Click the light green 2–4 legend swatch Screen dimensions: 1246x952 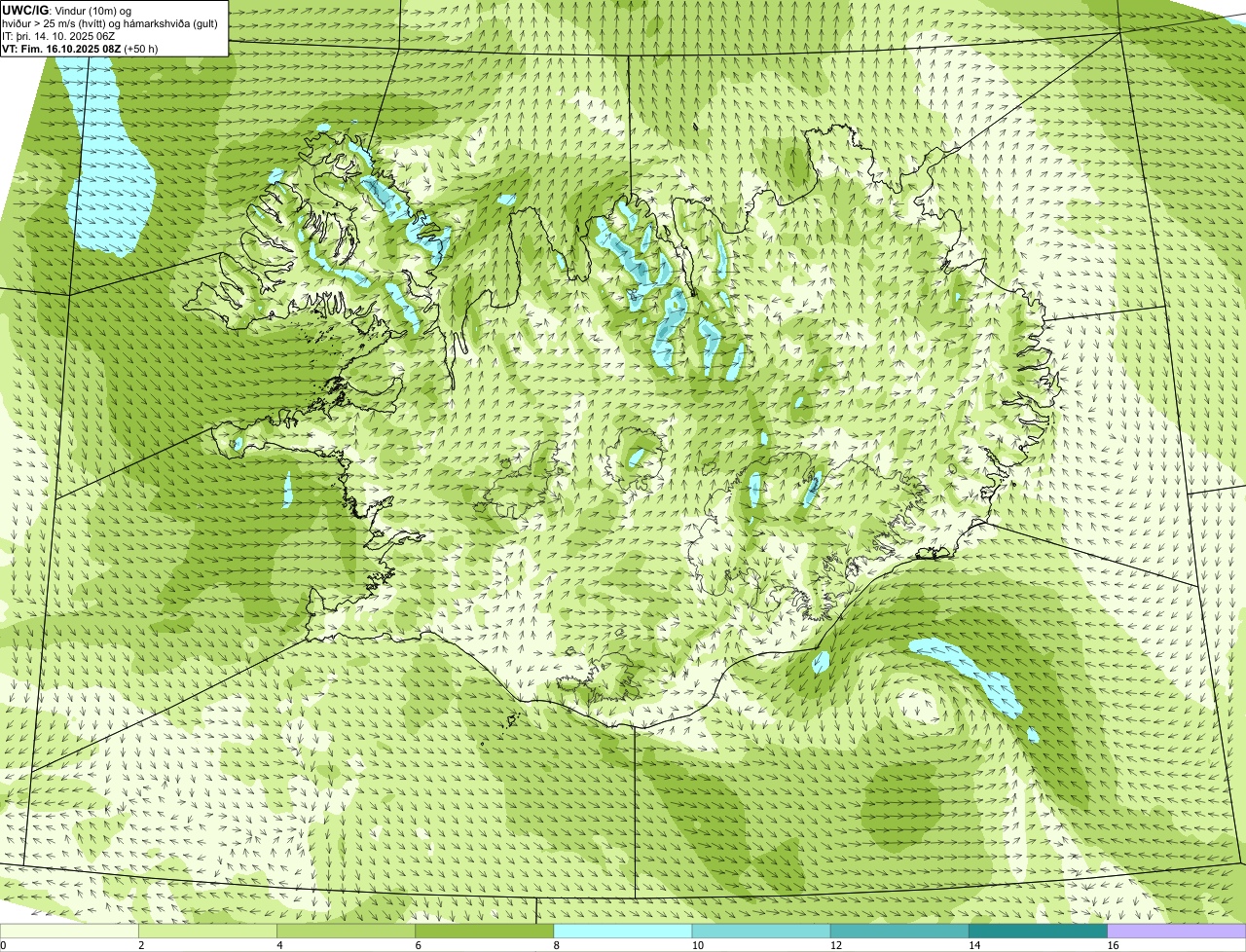(x=208, y=932)
